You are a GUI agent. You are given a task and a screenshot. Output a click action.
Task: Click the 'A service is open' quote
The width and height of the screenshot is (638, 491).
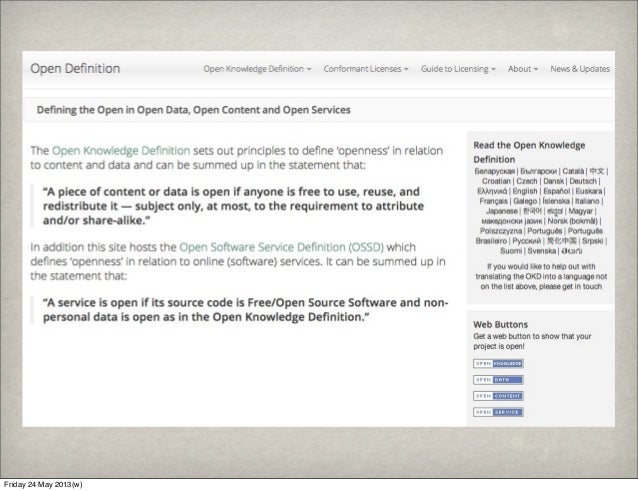[x=245, y=310]
